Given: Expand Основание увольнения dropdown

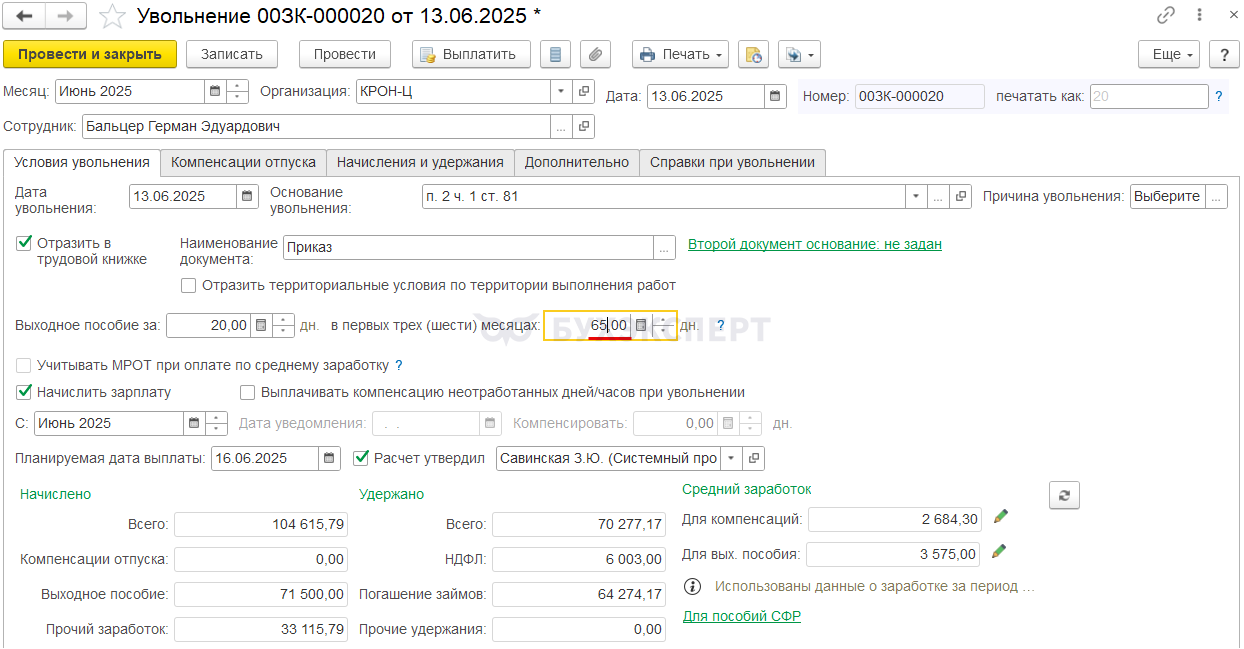Looking at the screenshot, I should coord(916,197).
